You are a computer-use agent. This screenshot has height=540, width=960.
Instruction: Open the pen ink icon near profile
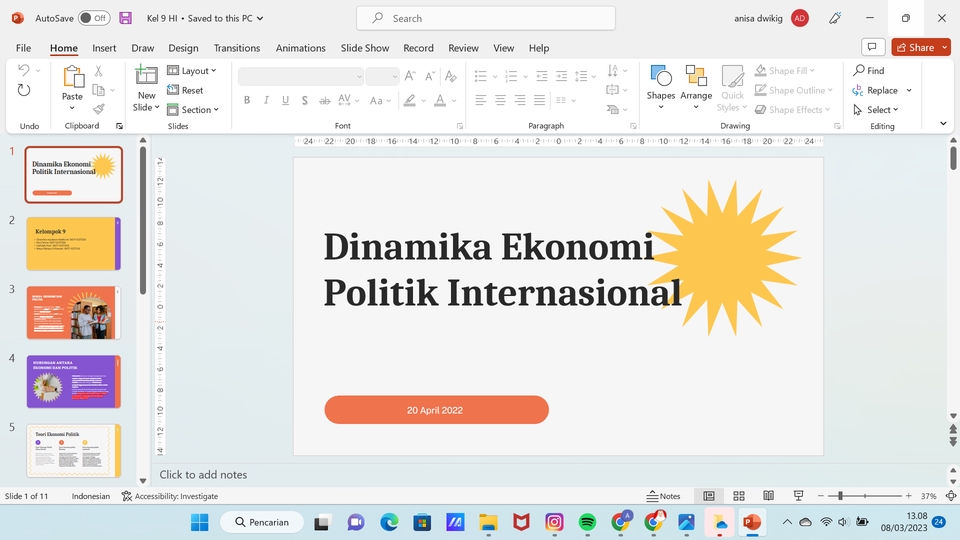pos(835,18)
